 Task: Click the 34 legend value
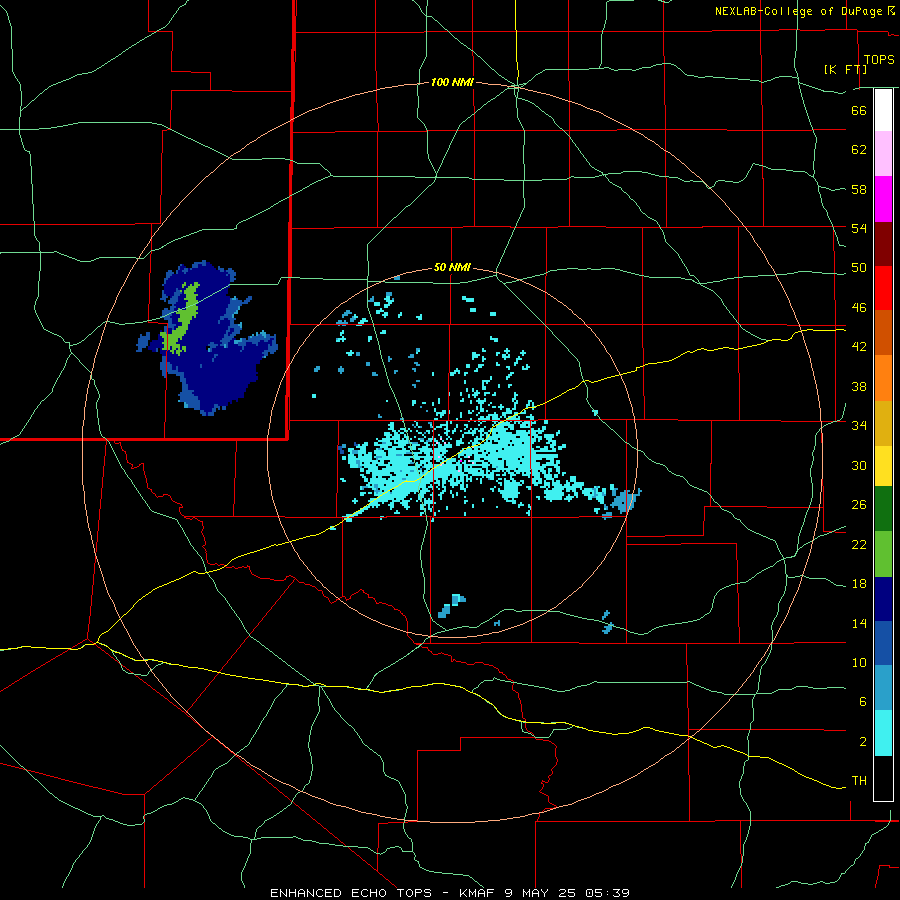pos(859,426)
